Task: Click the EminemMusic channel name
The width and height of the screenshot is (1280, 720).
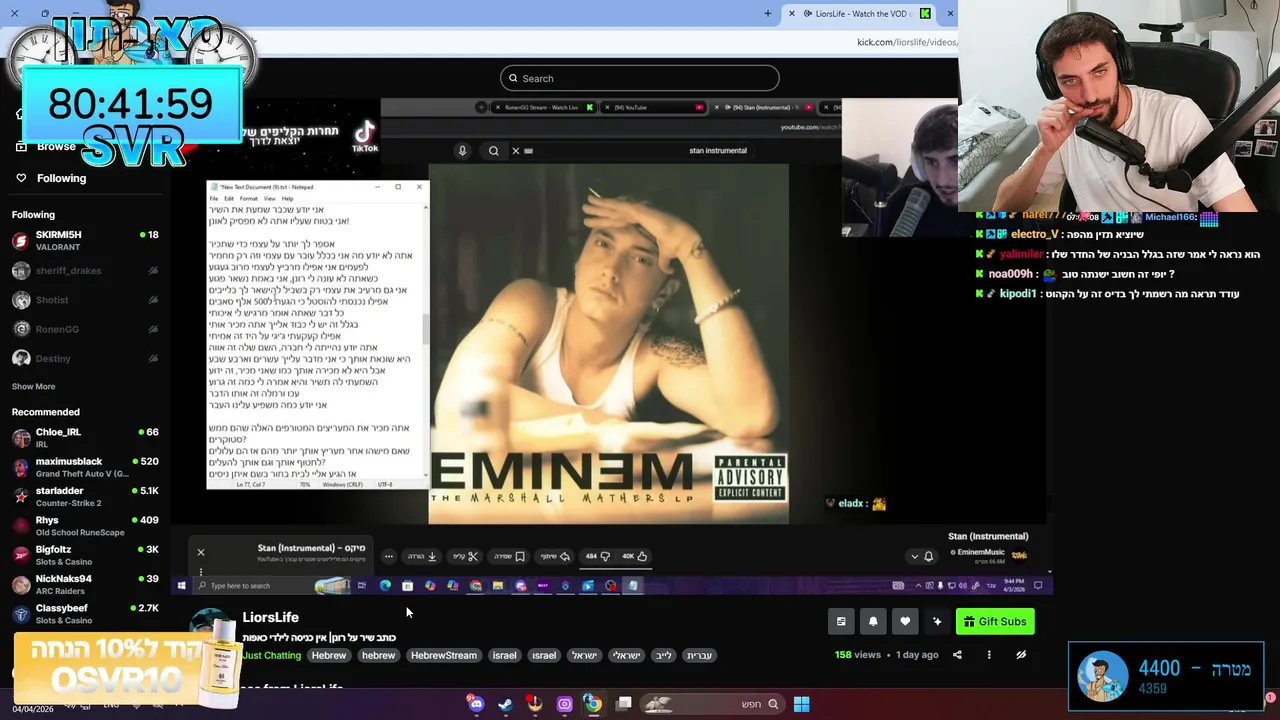Action: point(983,552)
